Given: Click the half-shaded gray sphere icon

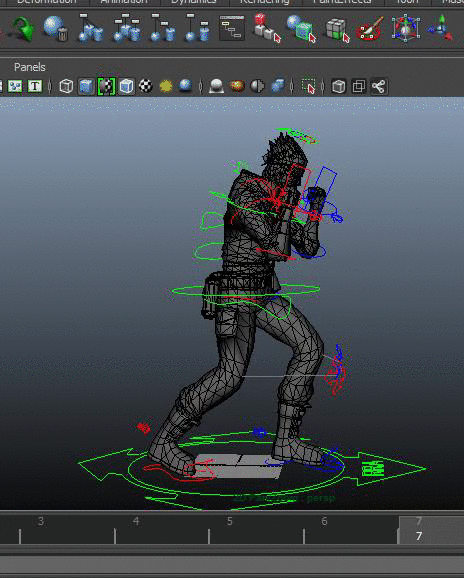Looking at the screenshot, I should (x=257, y=86).
